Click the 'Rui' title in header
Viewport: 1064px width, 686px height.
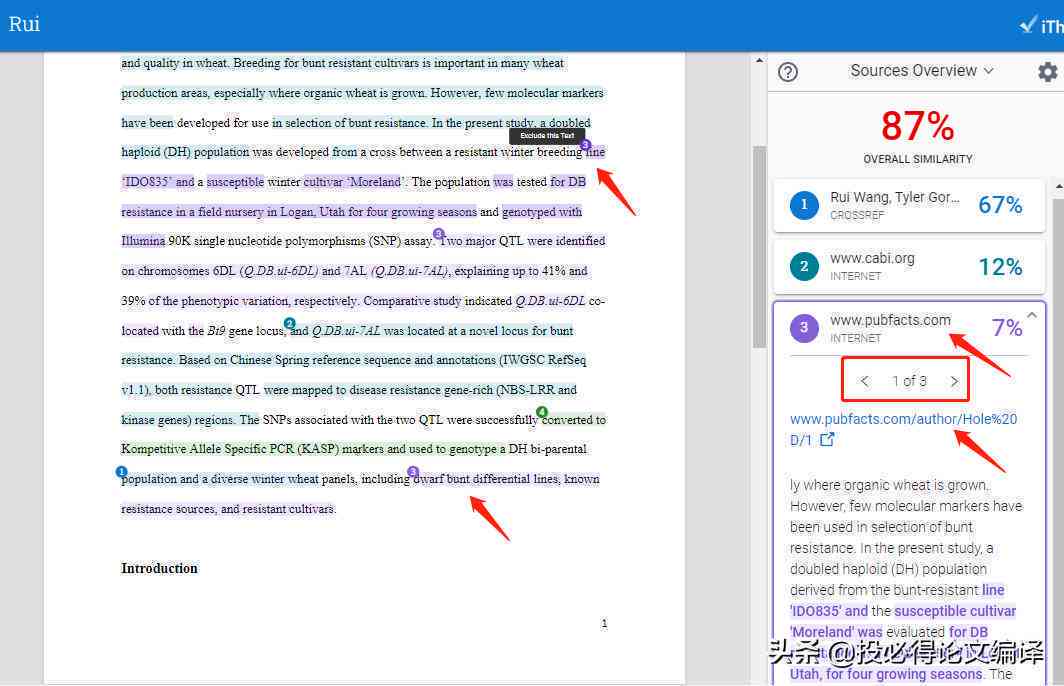coord(24,24)
